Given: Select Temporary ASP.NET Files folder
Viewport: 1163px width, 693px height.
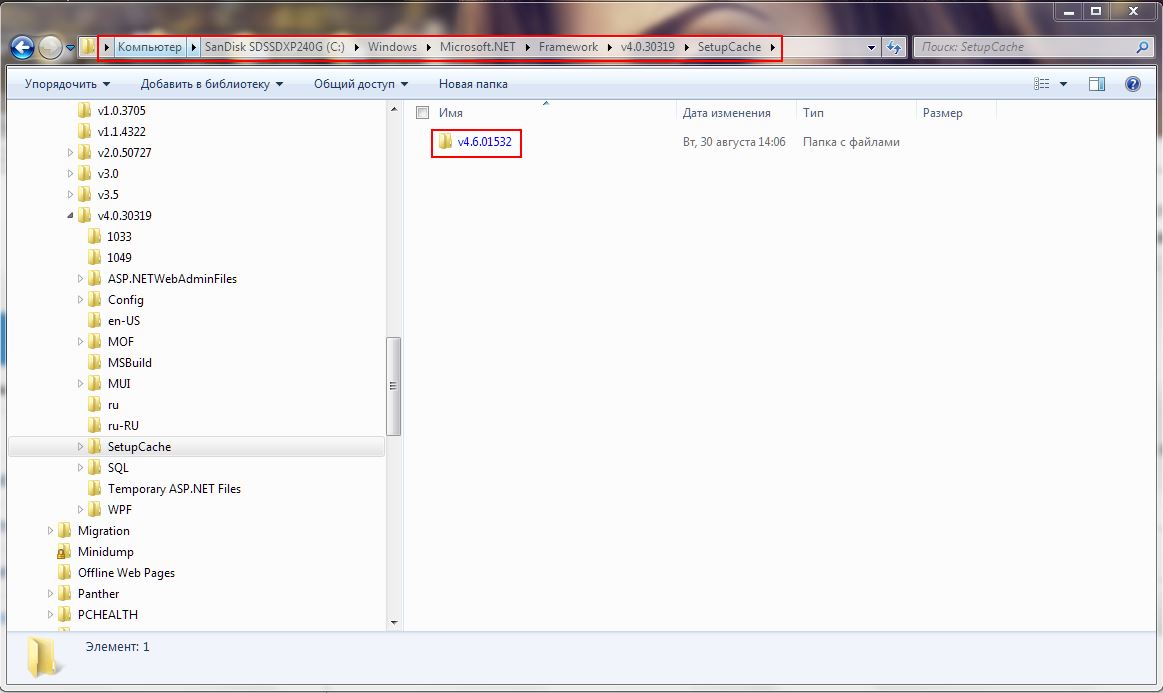Looking at the screenshot, I should point(174,489).
